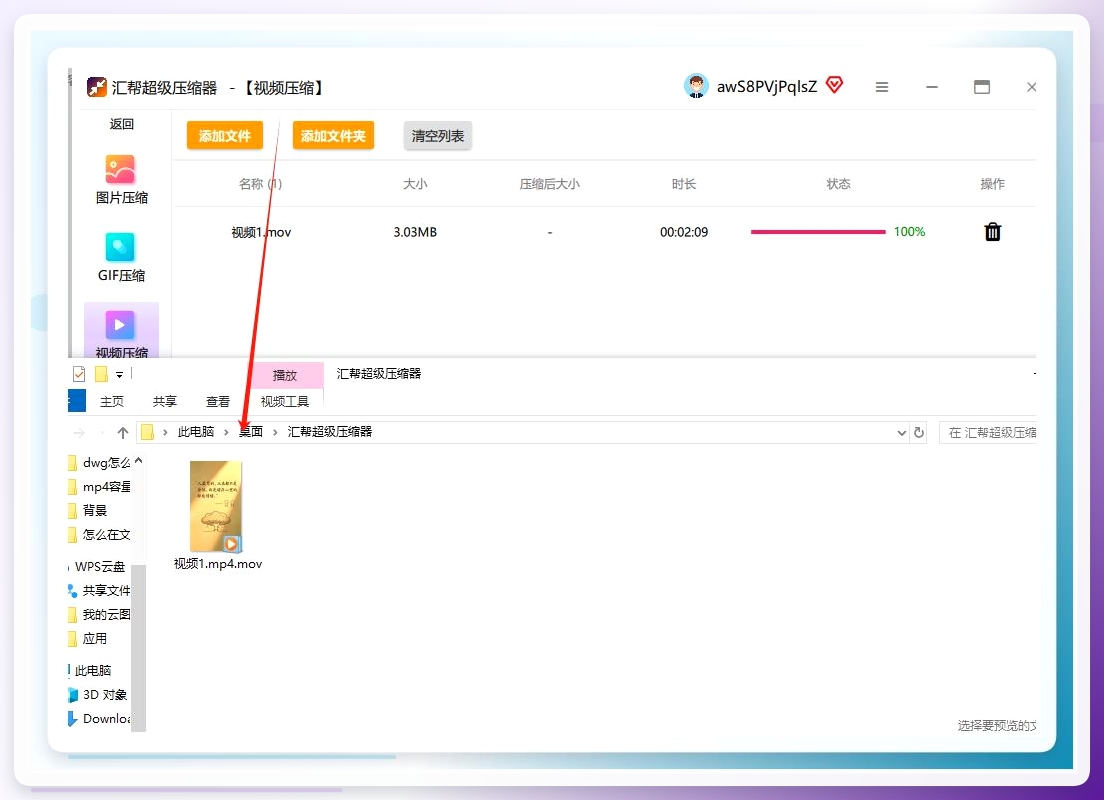This screenshot has width=1104, height=800.
Task: Select the 应用 folder in navigation pane
Action: [x=87, y=639]
